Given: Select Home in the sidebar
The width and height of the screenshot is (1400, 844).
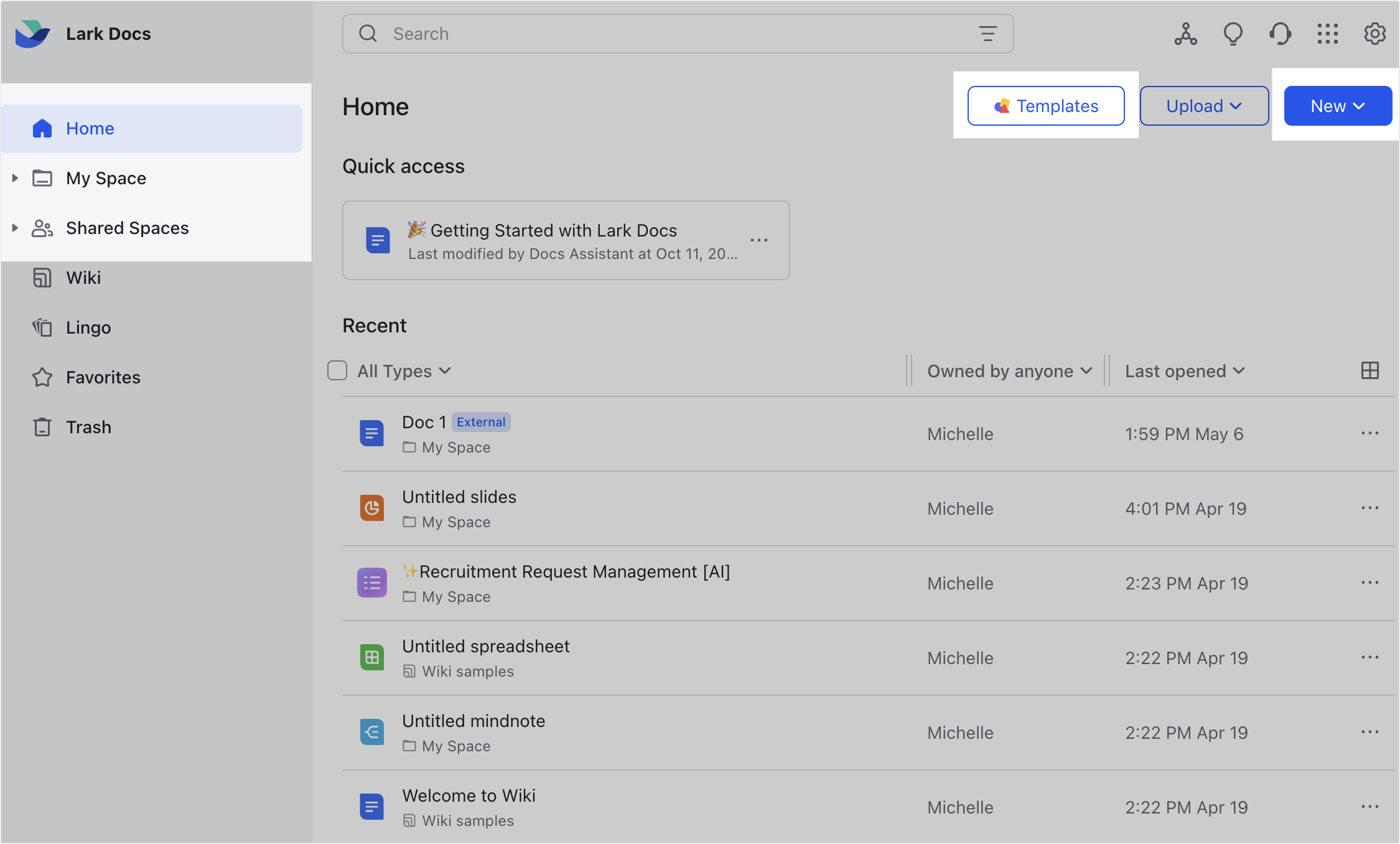Looking at the screenshot, I should tap(90, 128).
